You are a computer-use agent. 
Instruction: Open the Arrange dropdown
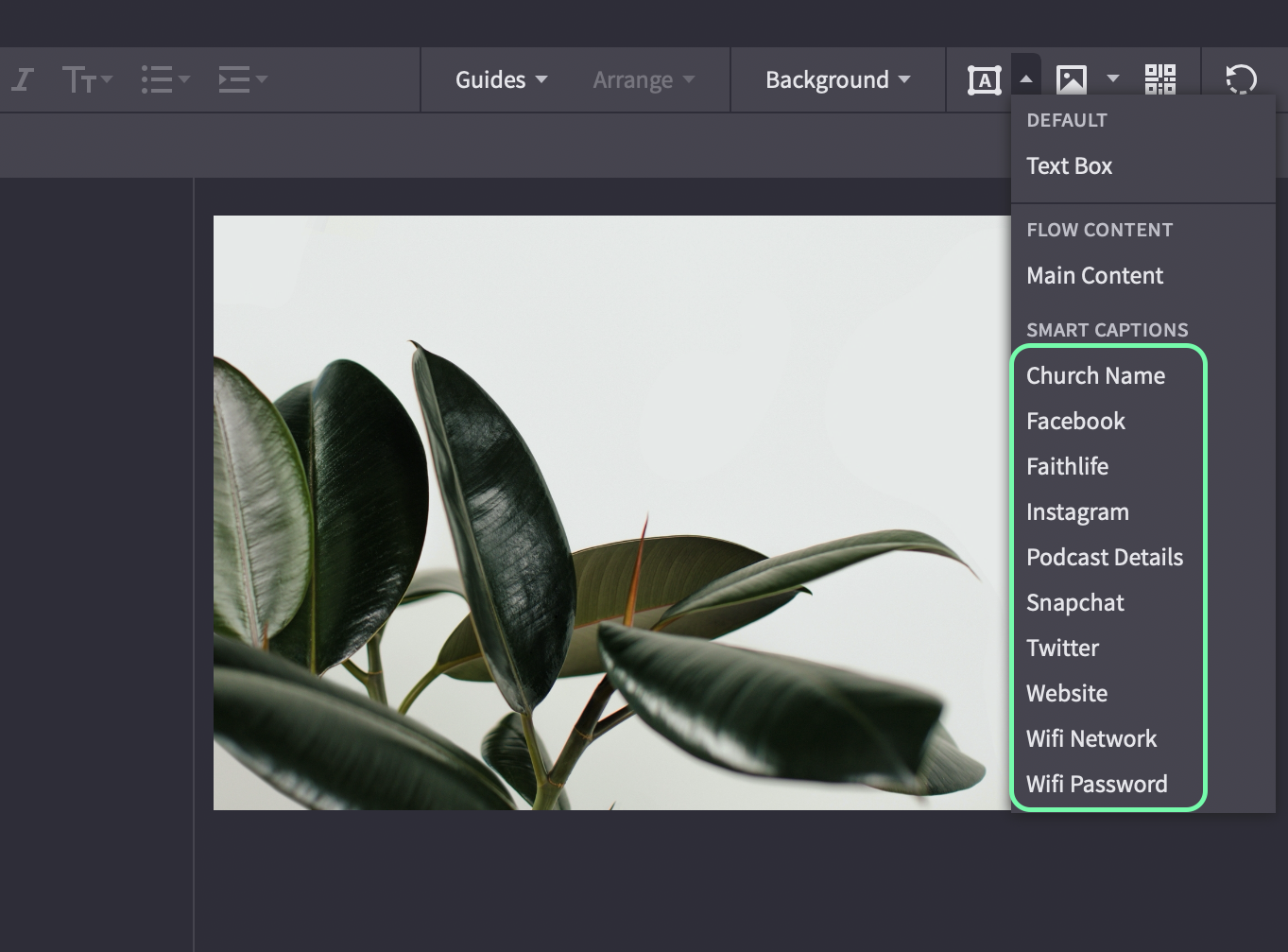[644, 79]
